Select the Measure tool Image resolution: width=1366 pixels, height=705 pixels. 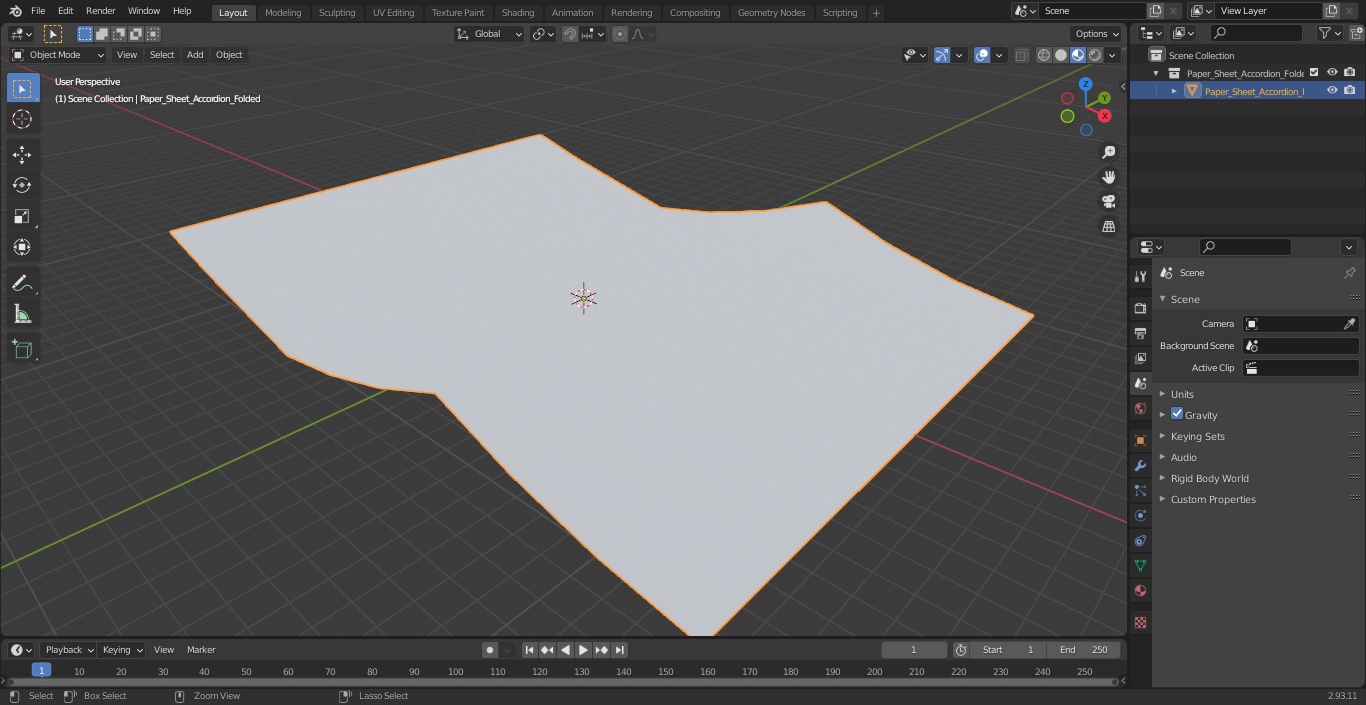pyautogui.click(x=22, y=314)
